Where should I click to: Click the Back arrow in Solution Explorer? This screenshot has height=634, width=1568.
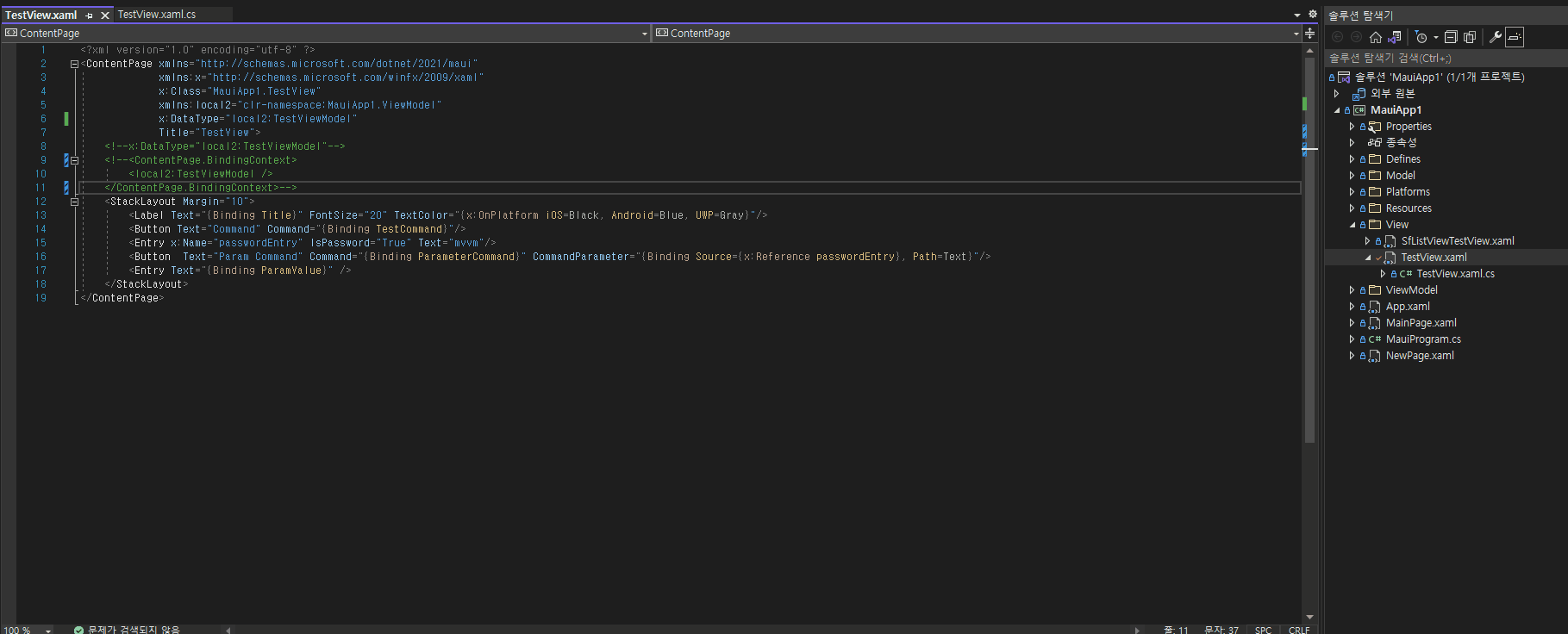coord(1337,37)
